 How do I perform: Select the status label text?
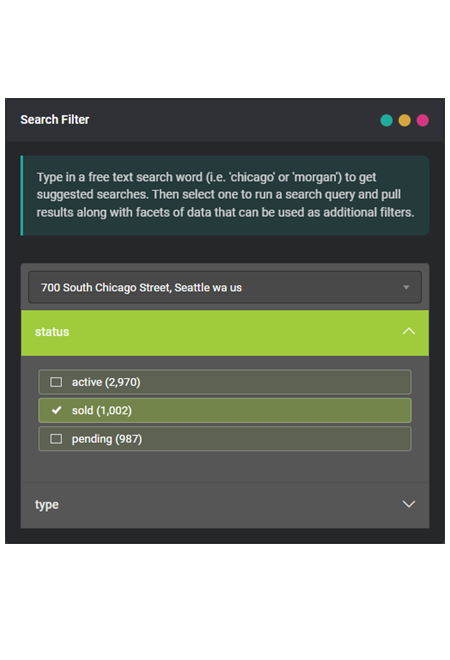[52, 332]
